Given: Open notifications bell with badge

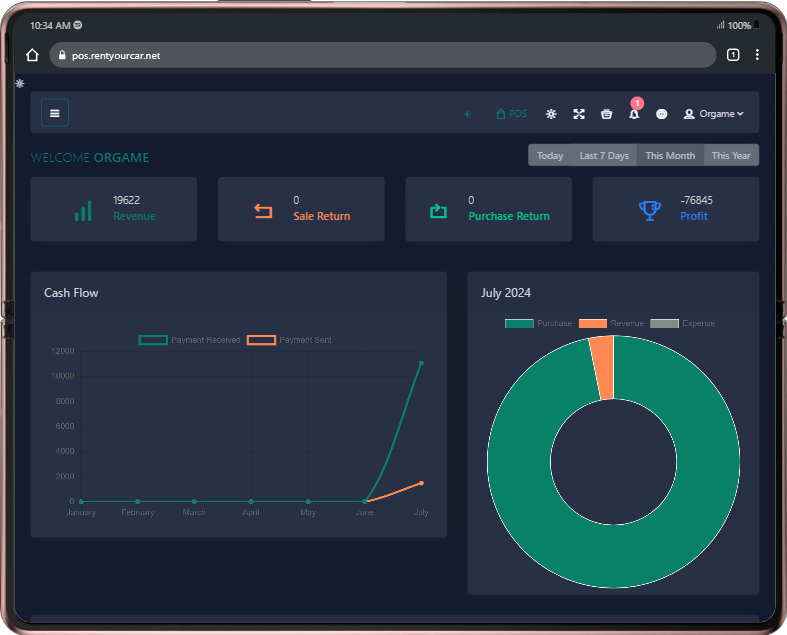Looking at the screenshot, I should tap(634, 113).
